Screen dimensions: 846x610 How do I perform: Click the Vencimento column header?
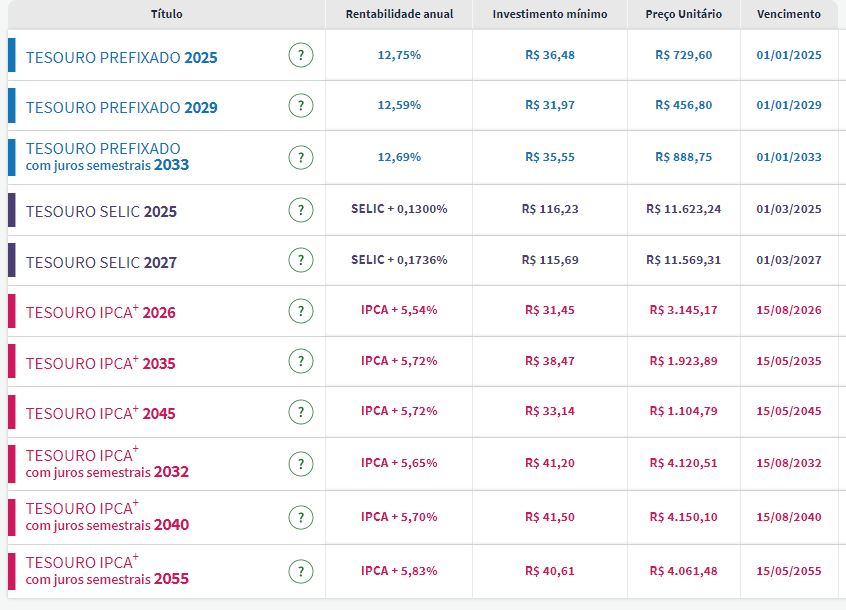789,14
